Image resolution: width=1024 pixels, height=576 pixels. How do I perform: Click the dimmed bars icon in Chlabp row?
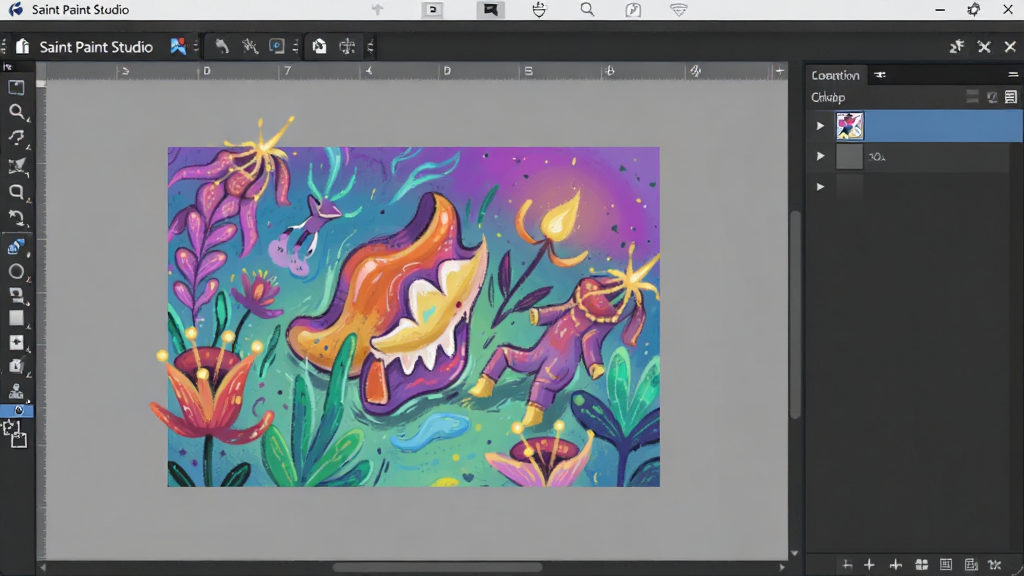pos(972,97)
